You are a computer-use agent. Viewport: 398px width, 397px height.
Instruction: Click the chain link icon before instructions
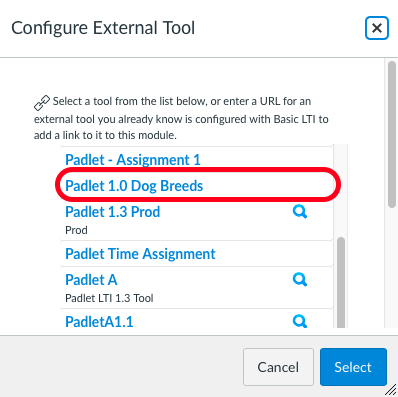[42, 103]
